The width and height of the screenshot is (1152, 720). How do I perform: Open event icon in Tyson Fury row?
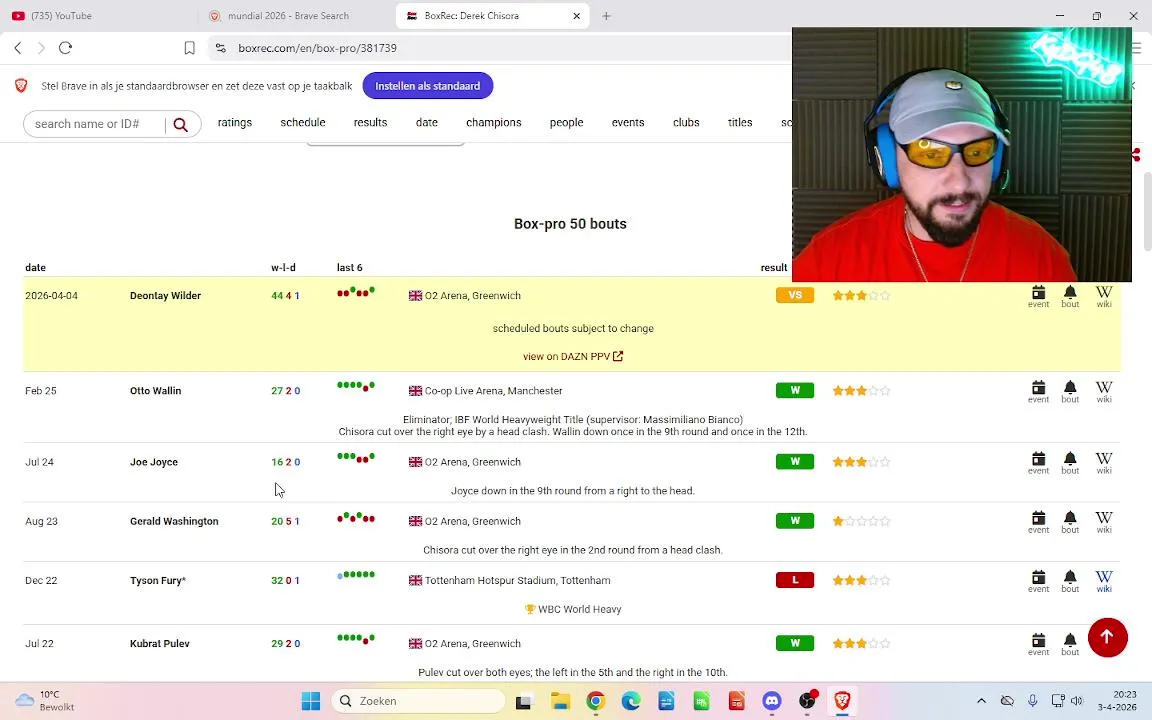coord(1038,582)
